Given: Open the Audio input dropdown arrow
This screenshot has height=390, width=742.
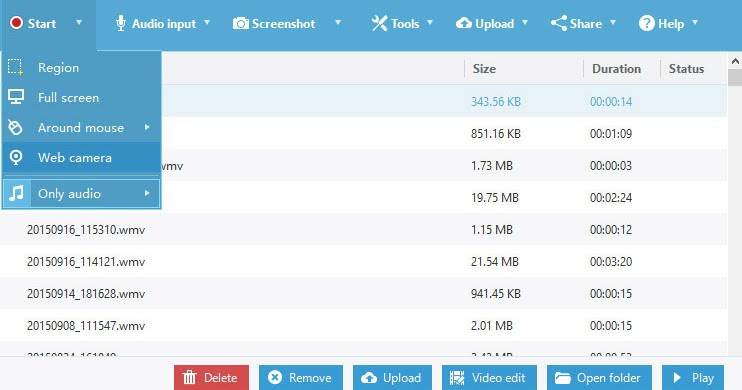Looking at the screenshot, I should [x=207, y=23].
